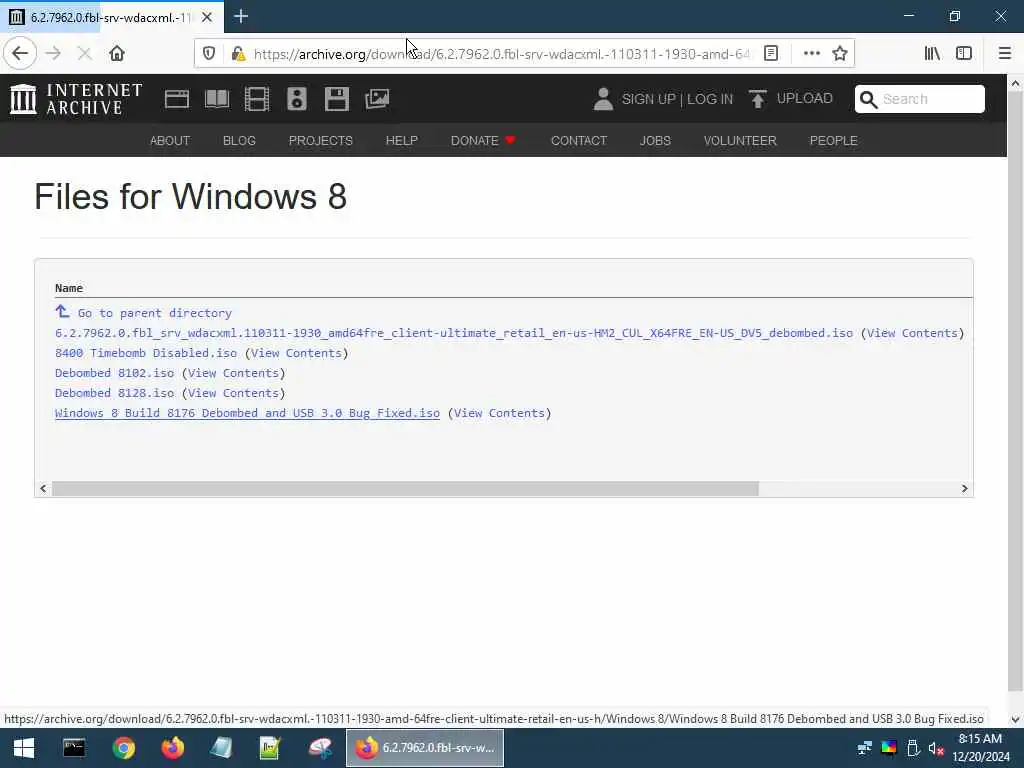The image size is (1024, 768).
Task: Open the HELP menu item
Action: (402, 140)
